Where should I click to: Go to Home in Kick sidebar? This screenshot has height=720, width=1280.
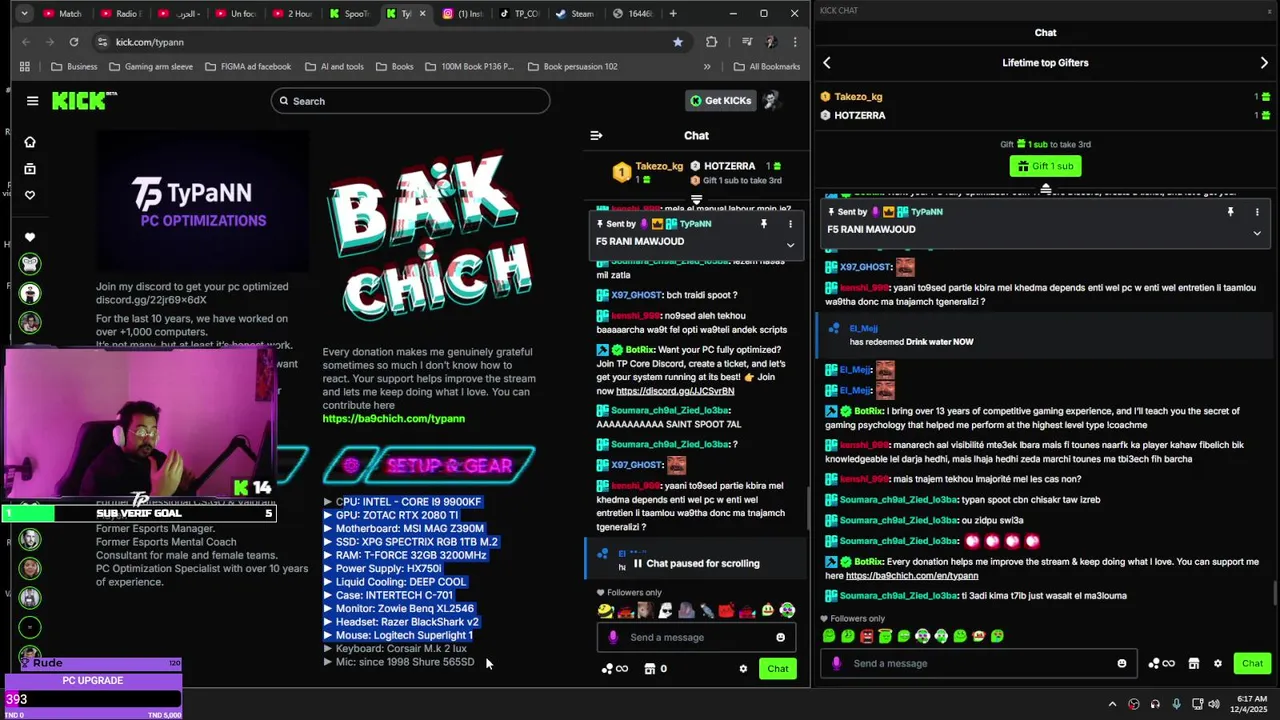30,142
